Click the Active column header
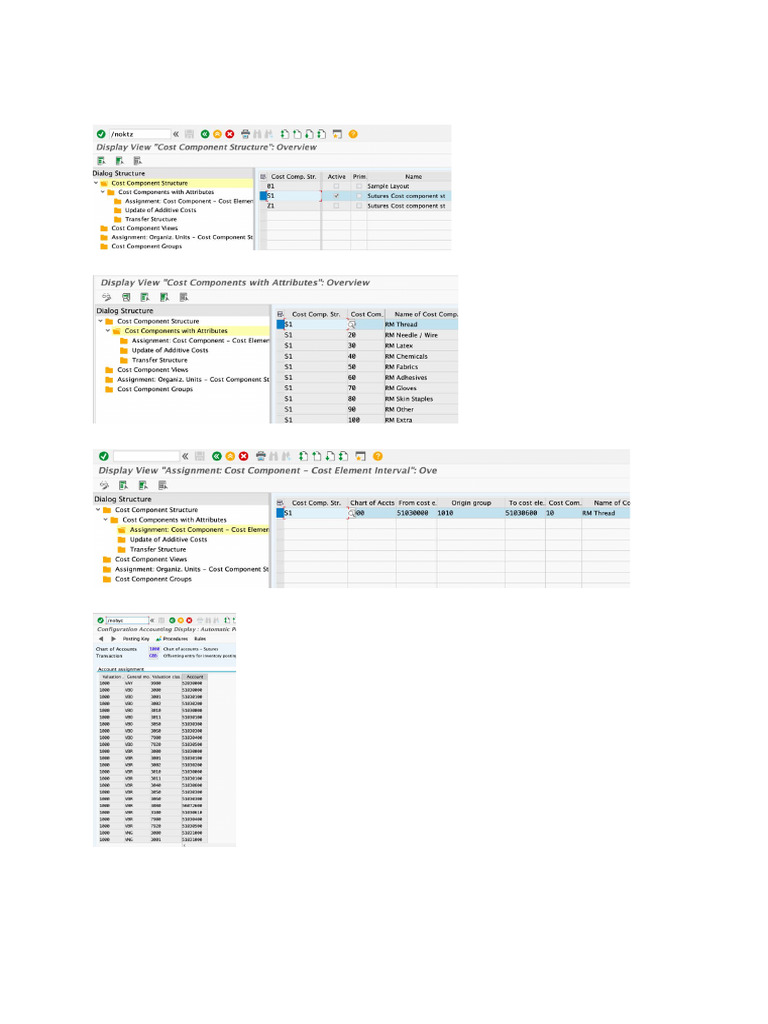 coord(336,176)
